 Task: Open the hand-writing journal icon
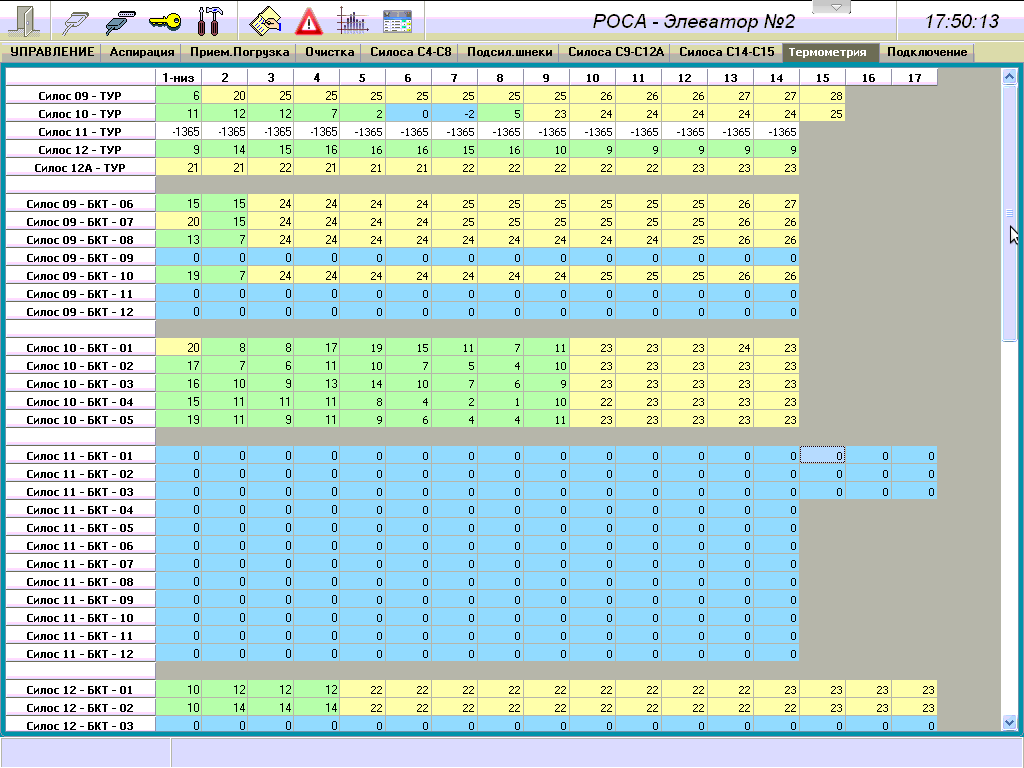pos(265,20)
